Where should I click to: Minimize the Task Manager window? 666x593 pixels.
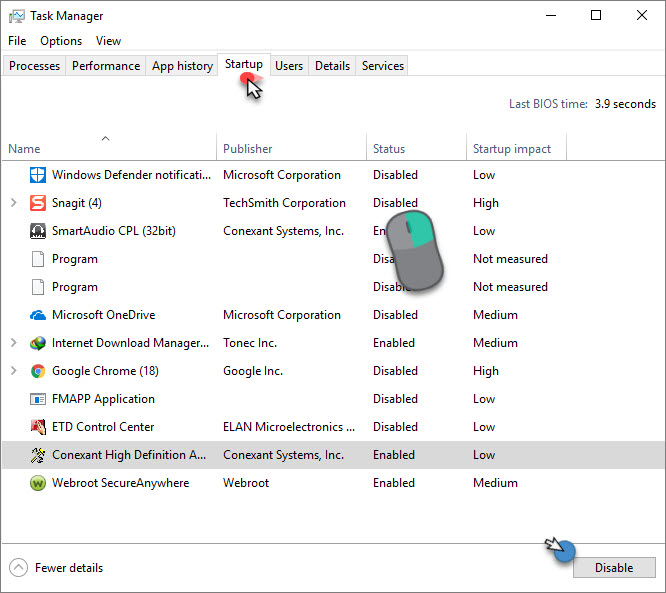click(551, 15)
